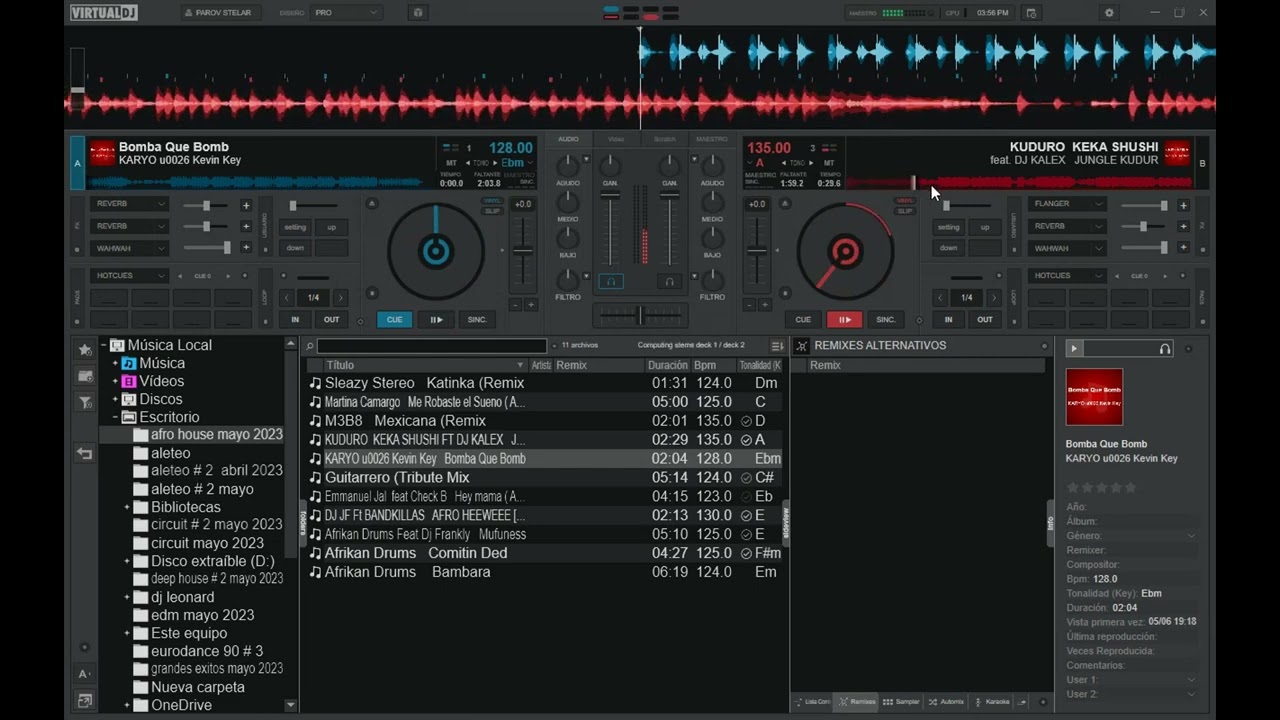
Task: Switch to the AUDIO mixer tab
Action: [x=568, y=139]
